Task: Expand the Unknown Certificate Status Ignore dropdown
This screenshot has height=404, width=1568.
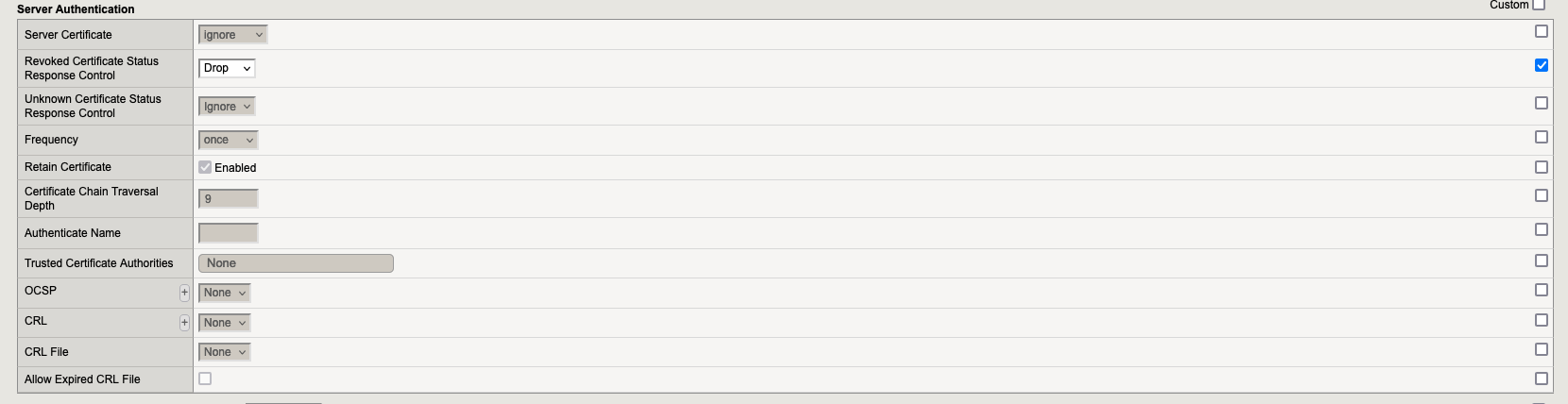Action: pyautogui.click(x=227, y=107)
